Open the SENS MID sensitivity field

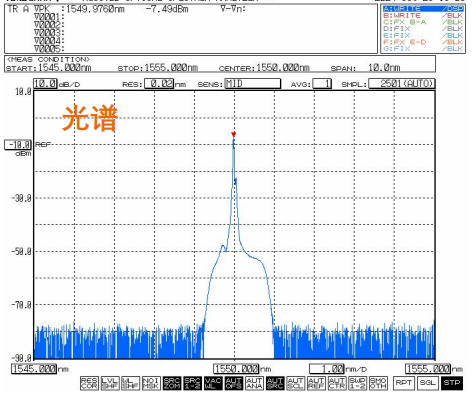(x=253, y=83)
